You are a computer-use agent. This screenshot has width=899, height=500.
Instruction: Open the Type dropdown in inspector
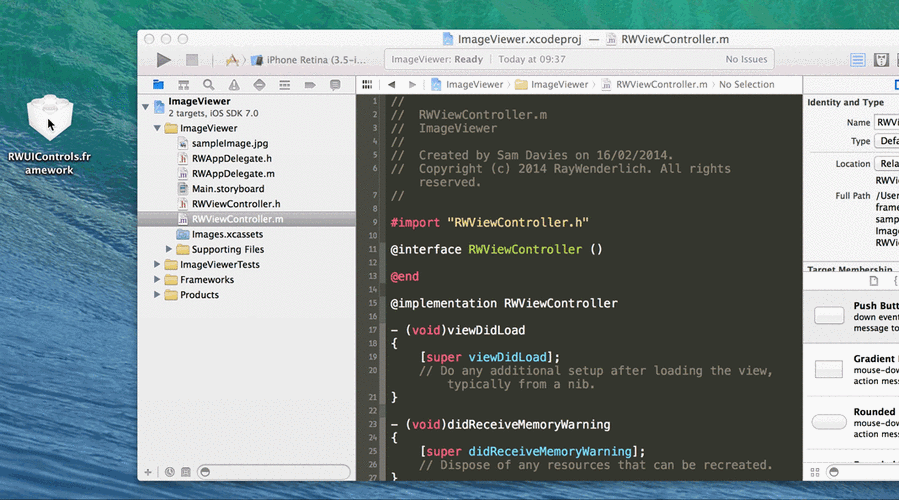tap(886, 141)
